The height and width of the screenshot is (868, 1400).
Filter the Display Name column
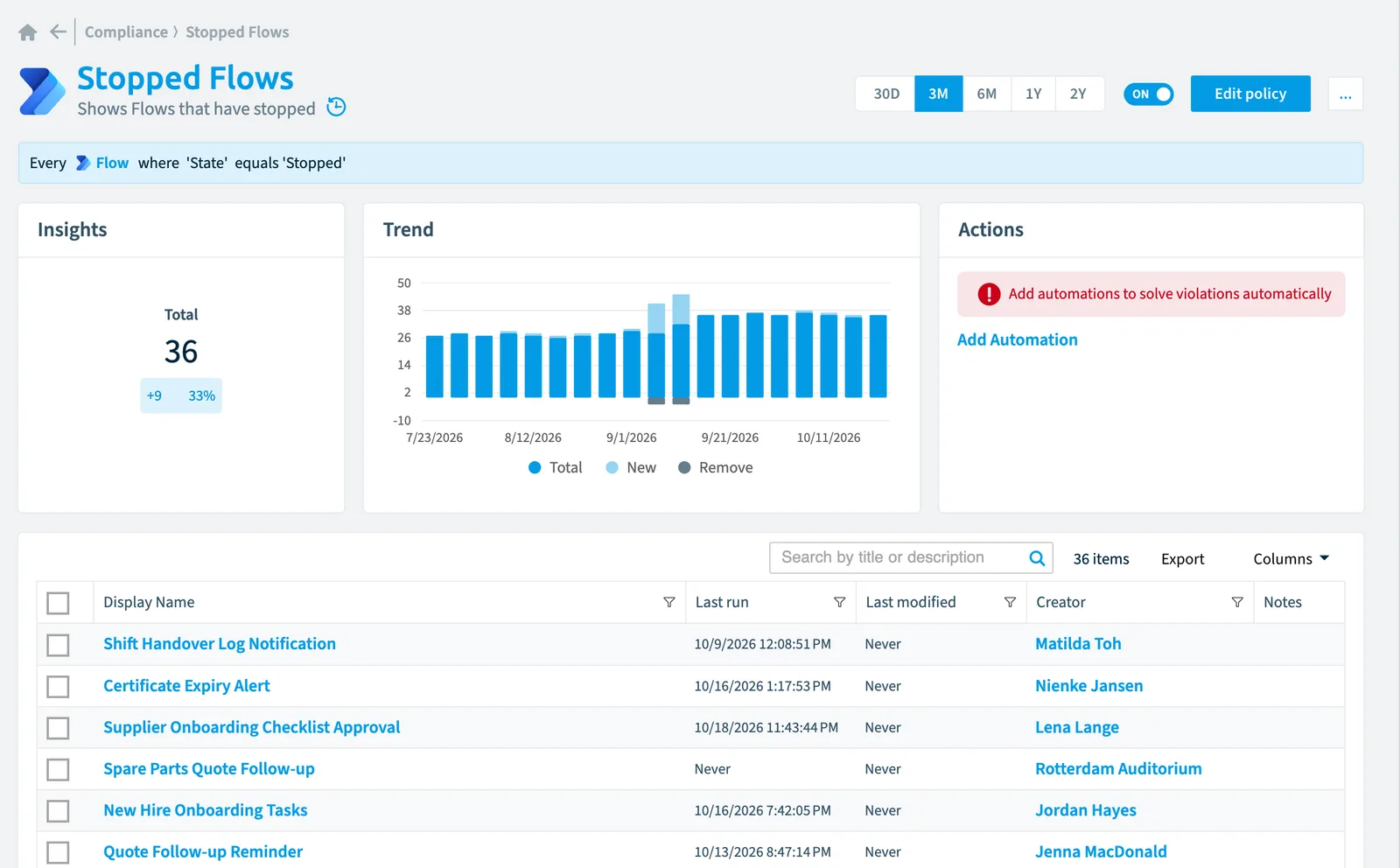click(x=669, y=602)
